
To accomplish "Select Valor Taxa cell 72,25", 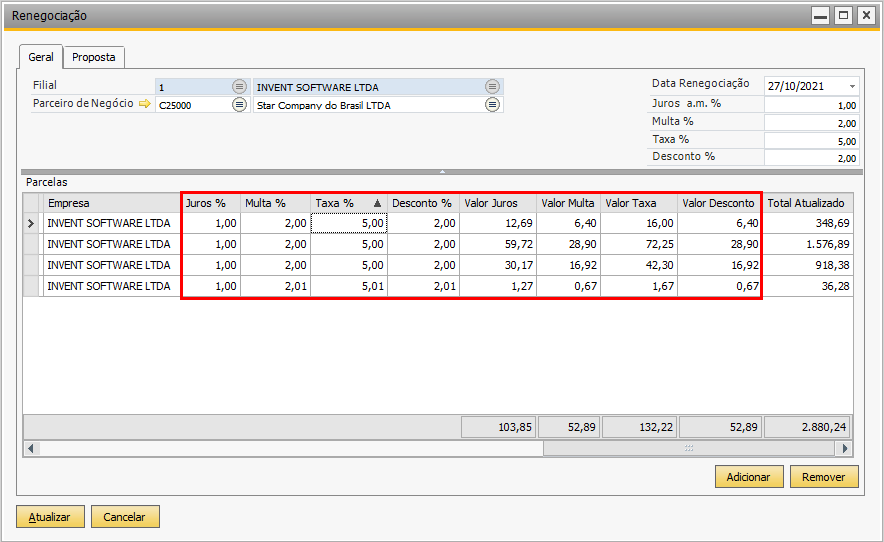I will tap(639, 244).
